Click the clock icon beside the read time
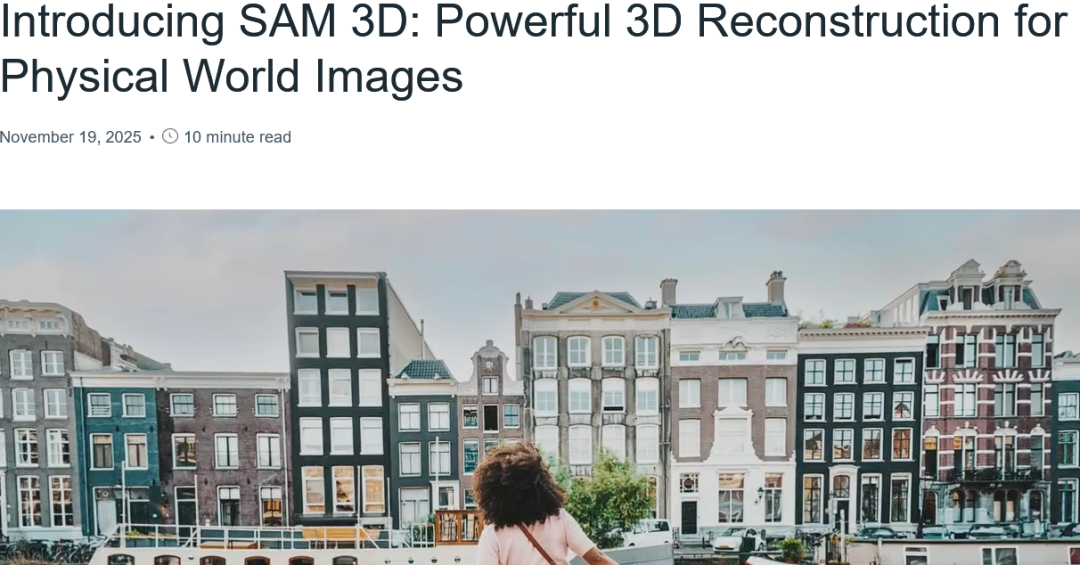Image resolution: width=1080 pixels, height=565 pixels. (170, 136)
